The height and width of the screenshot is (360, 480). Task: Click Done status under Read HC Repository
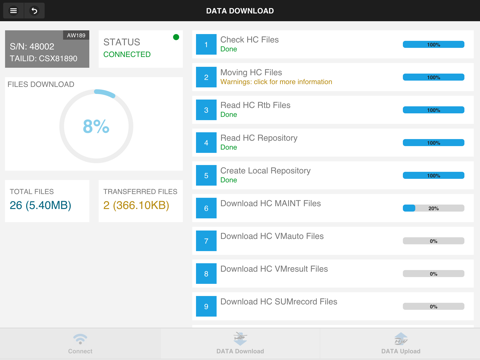coord(229,147)
